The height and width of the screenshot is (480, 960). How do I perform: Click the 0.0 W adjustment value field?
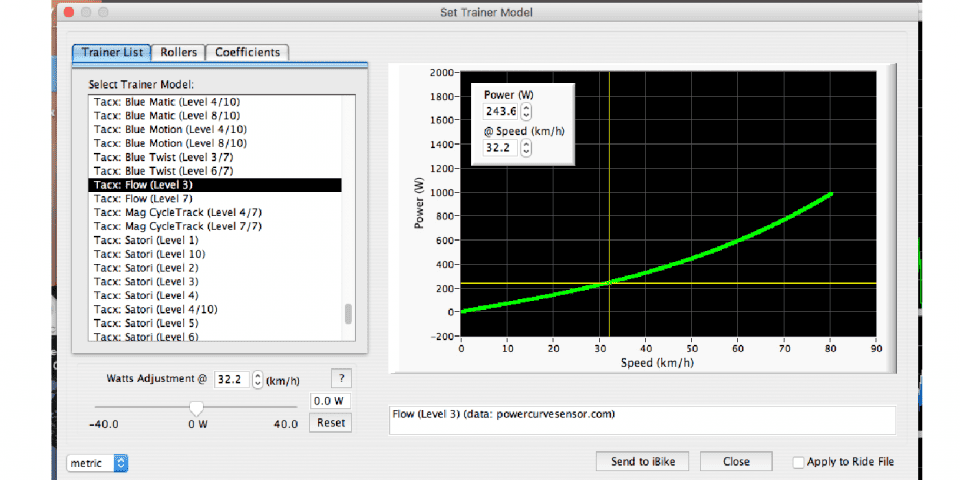coord(328,401)
